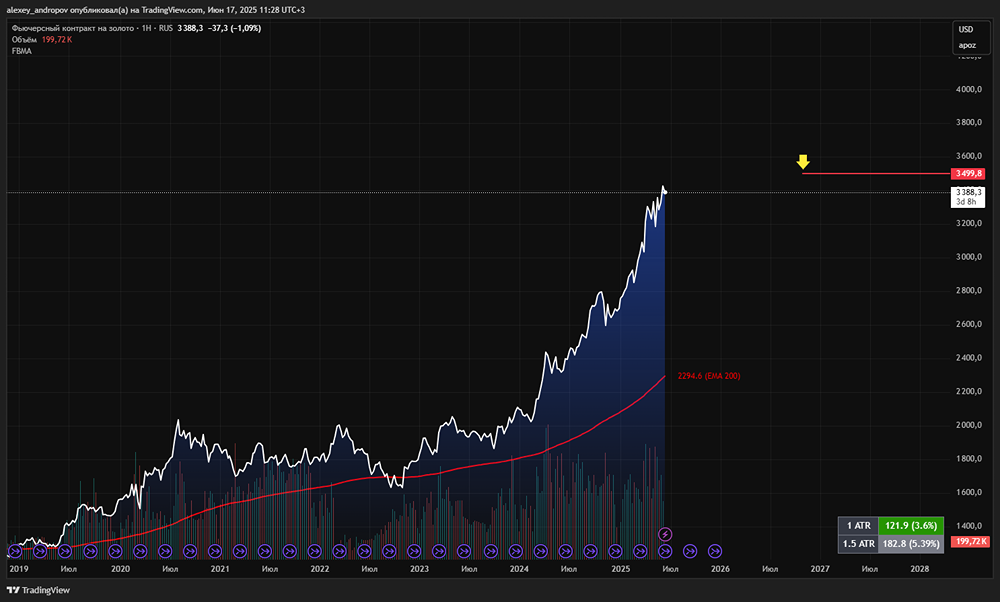Click the contract roll icon above 2023 label
The image size is (1000, 602).
414,551
